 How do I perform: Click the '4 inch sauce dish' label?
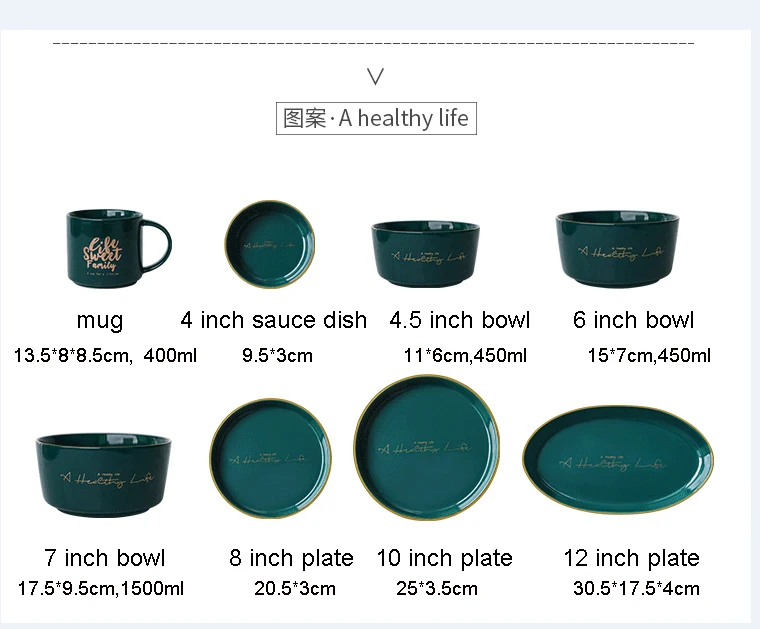pyautogui.click(x=274, y=320)
